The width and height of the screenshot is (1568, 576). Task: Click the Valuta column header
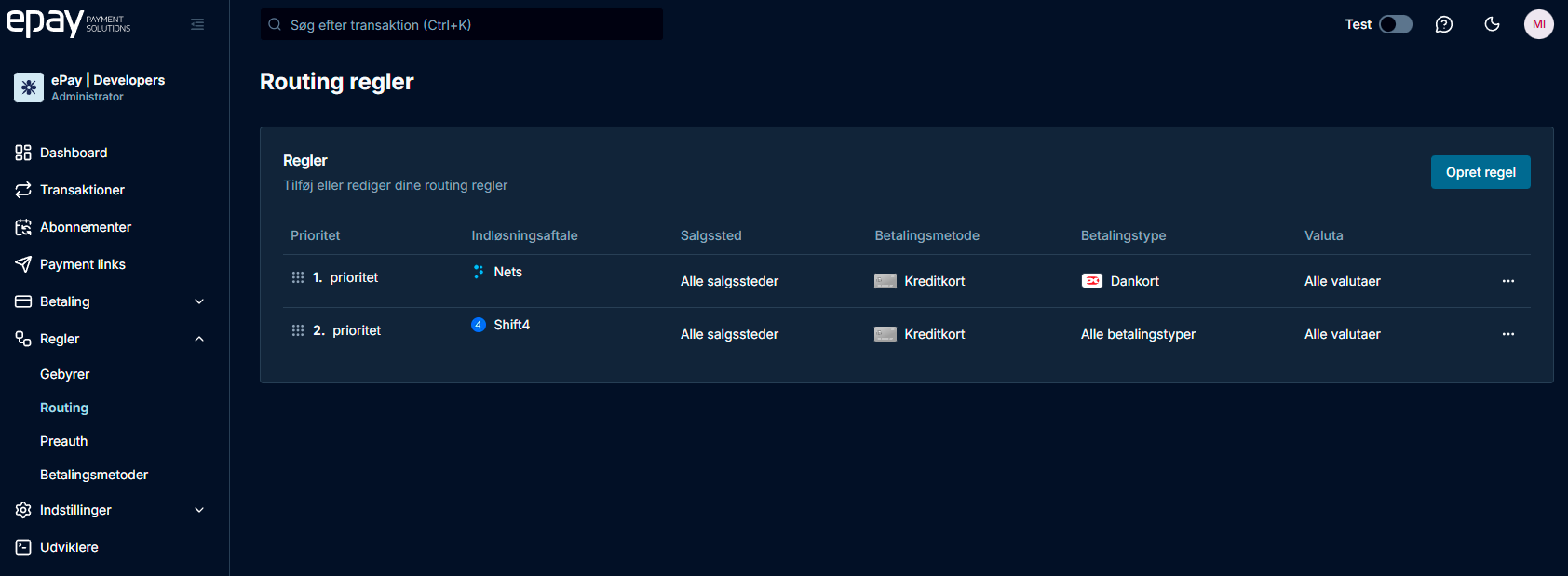tap(1324, 235)
